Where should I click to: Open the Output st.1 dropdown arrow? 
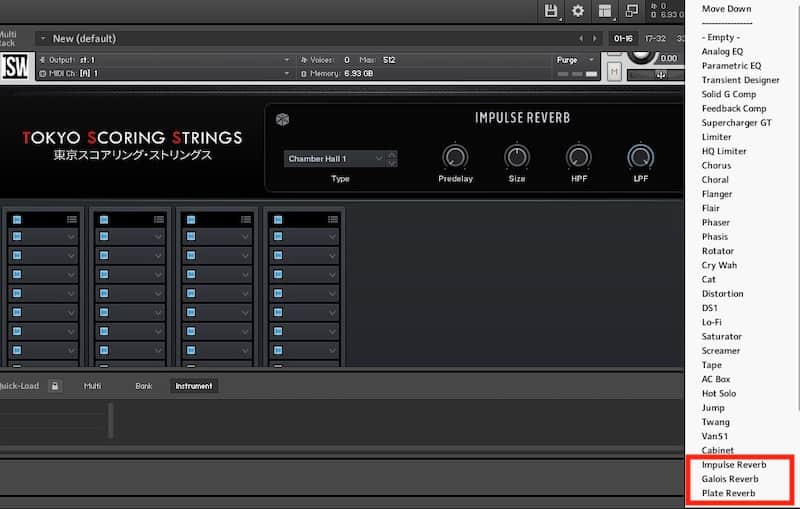(286, 60)
